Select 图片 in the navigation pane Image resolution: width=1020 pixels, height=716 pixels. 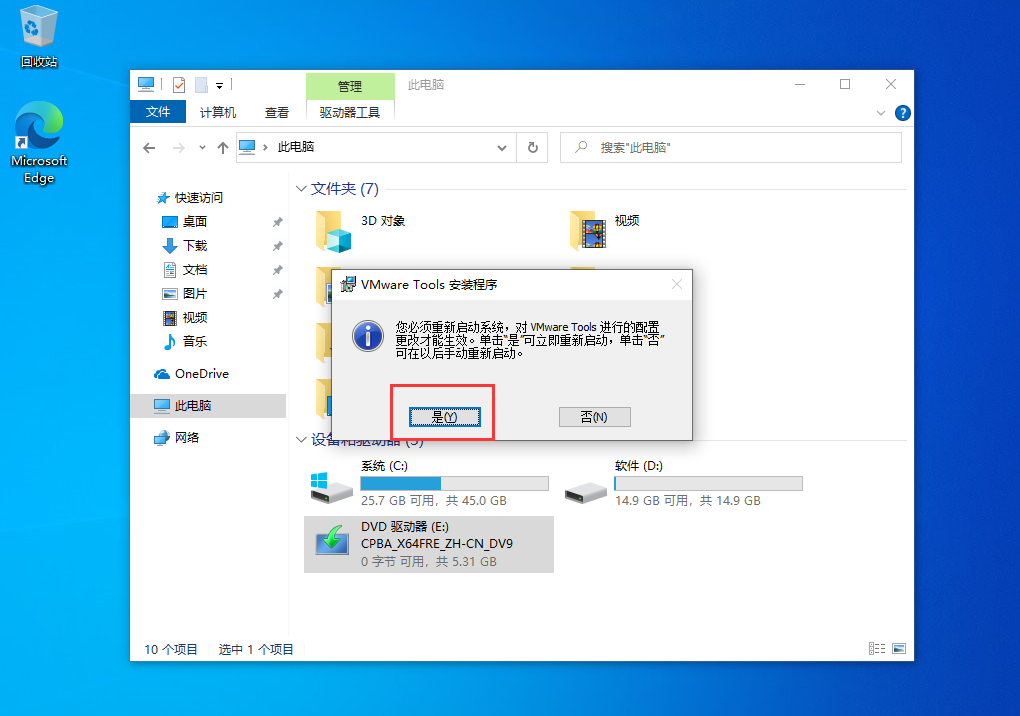coord(195,294)
